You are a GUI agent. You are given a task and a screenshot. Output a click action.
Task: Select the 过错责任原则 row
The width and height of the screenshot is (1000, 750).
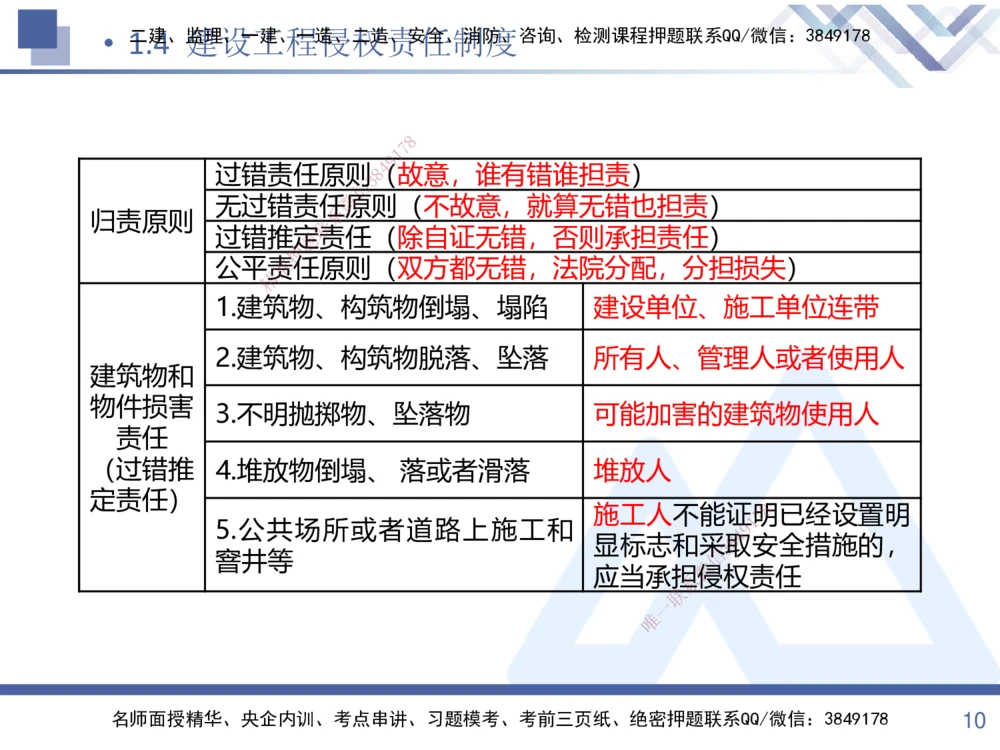click(x=420, y=173)
